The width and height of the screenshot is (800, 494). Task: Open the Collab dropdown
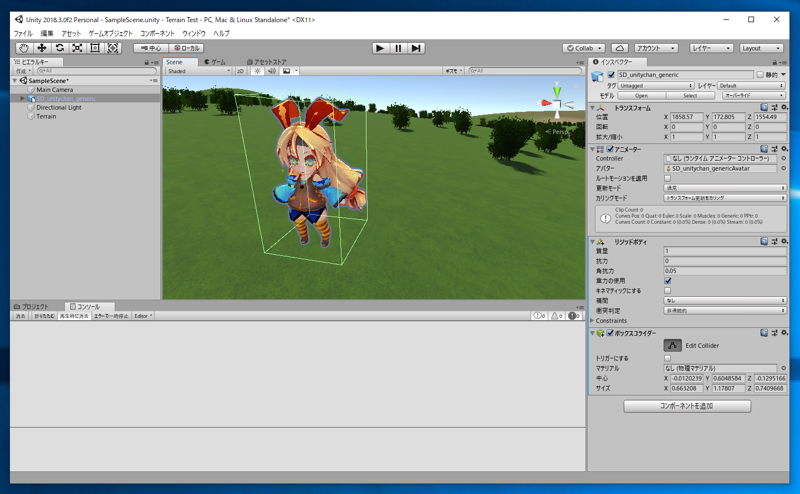(584, 48)
